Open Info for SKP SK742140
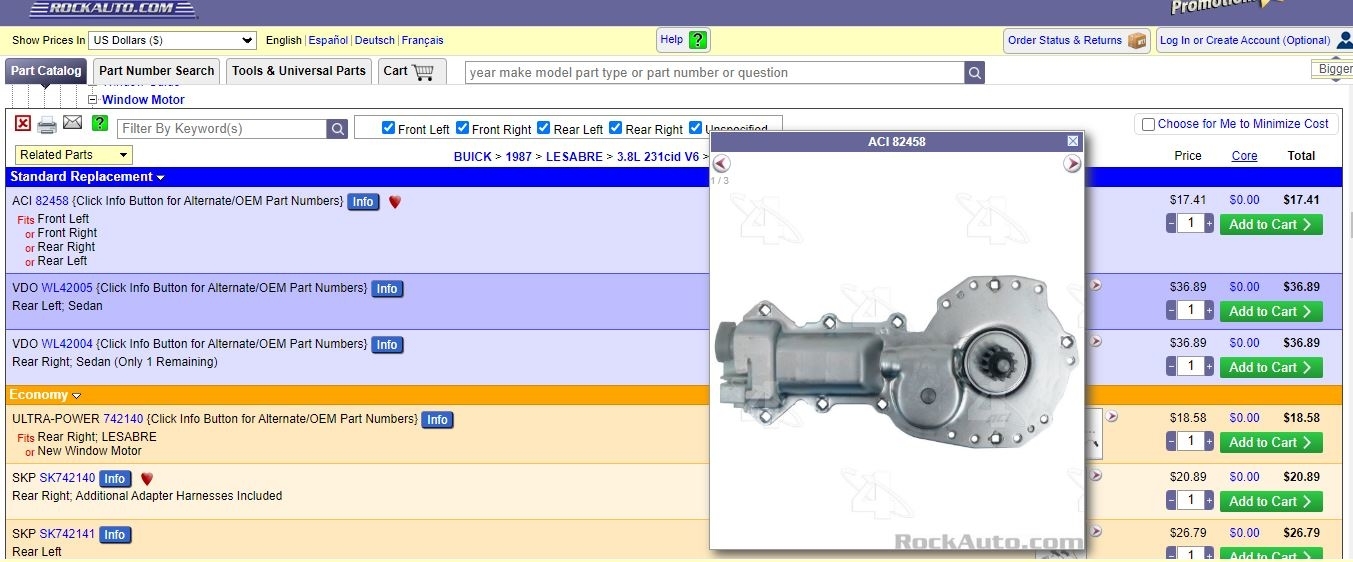Screen dimensions: 1353x562 point(115,479)
